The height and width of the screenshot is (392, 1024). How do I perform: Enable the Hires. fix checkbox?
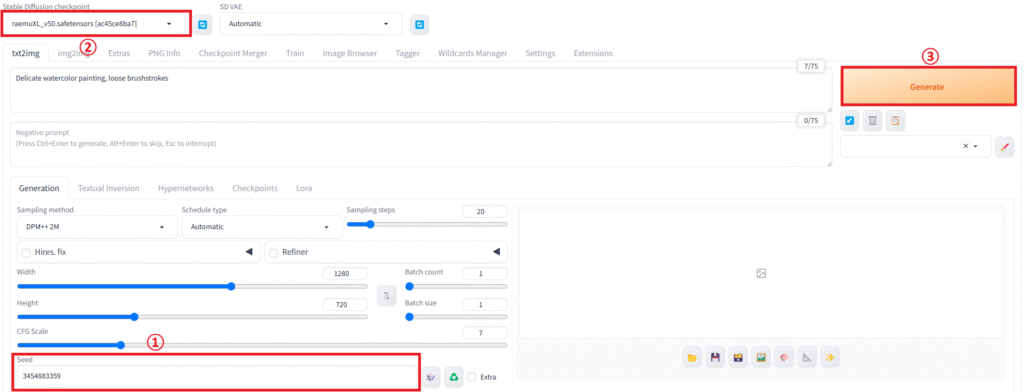point(26,252)
